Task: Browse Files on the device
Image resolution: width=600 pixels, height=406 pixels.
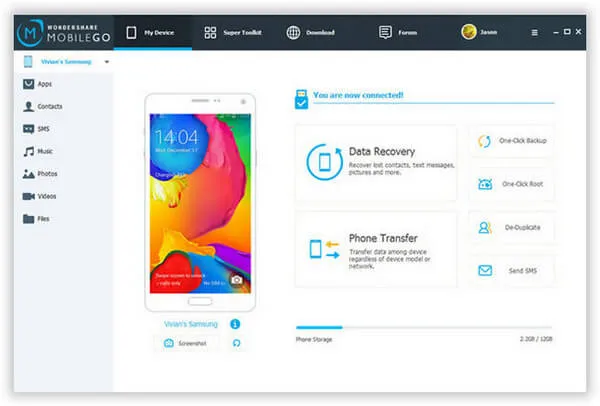Action: pyautogui.click(x=43, y=218)
